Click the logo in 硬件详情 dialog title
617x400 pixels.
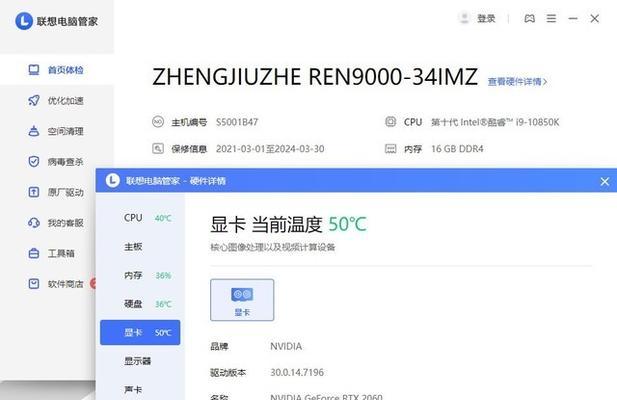click(x=113, y=180)
